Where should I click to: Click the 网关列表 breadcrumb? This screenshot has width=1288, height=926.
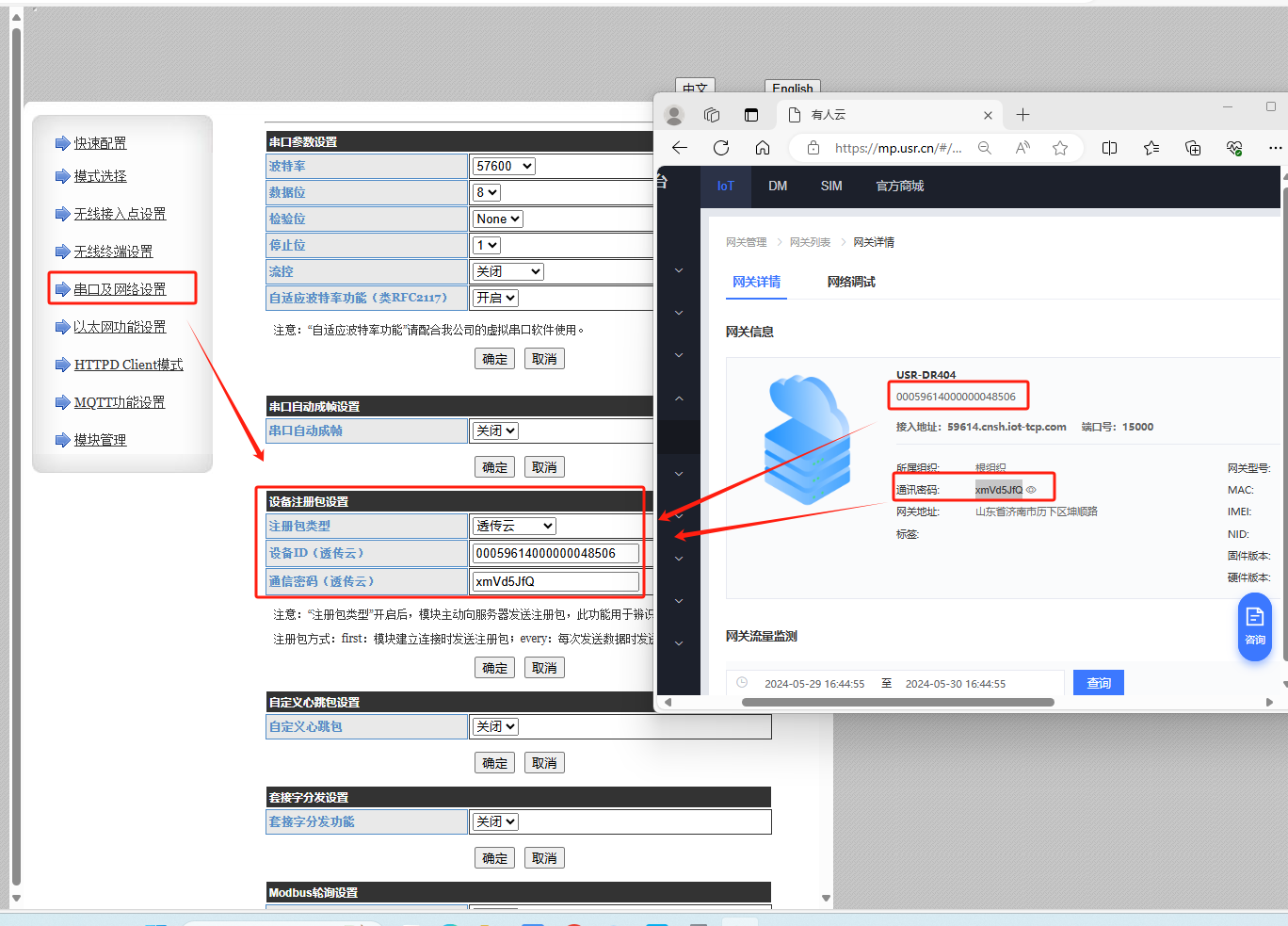click(x=810, y=242)
